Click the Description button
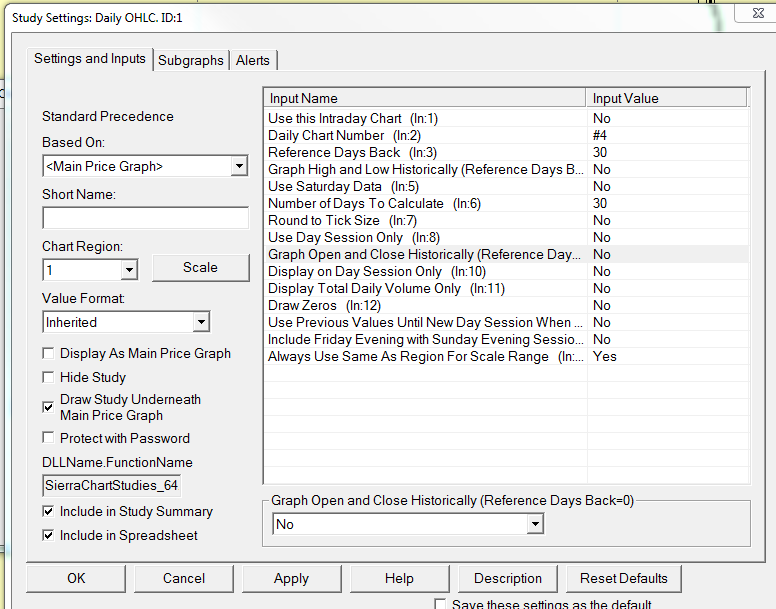The image size is (776, 609). pos(508,578)
